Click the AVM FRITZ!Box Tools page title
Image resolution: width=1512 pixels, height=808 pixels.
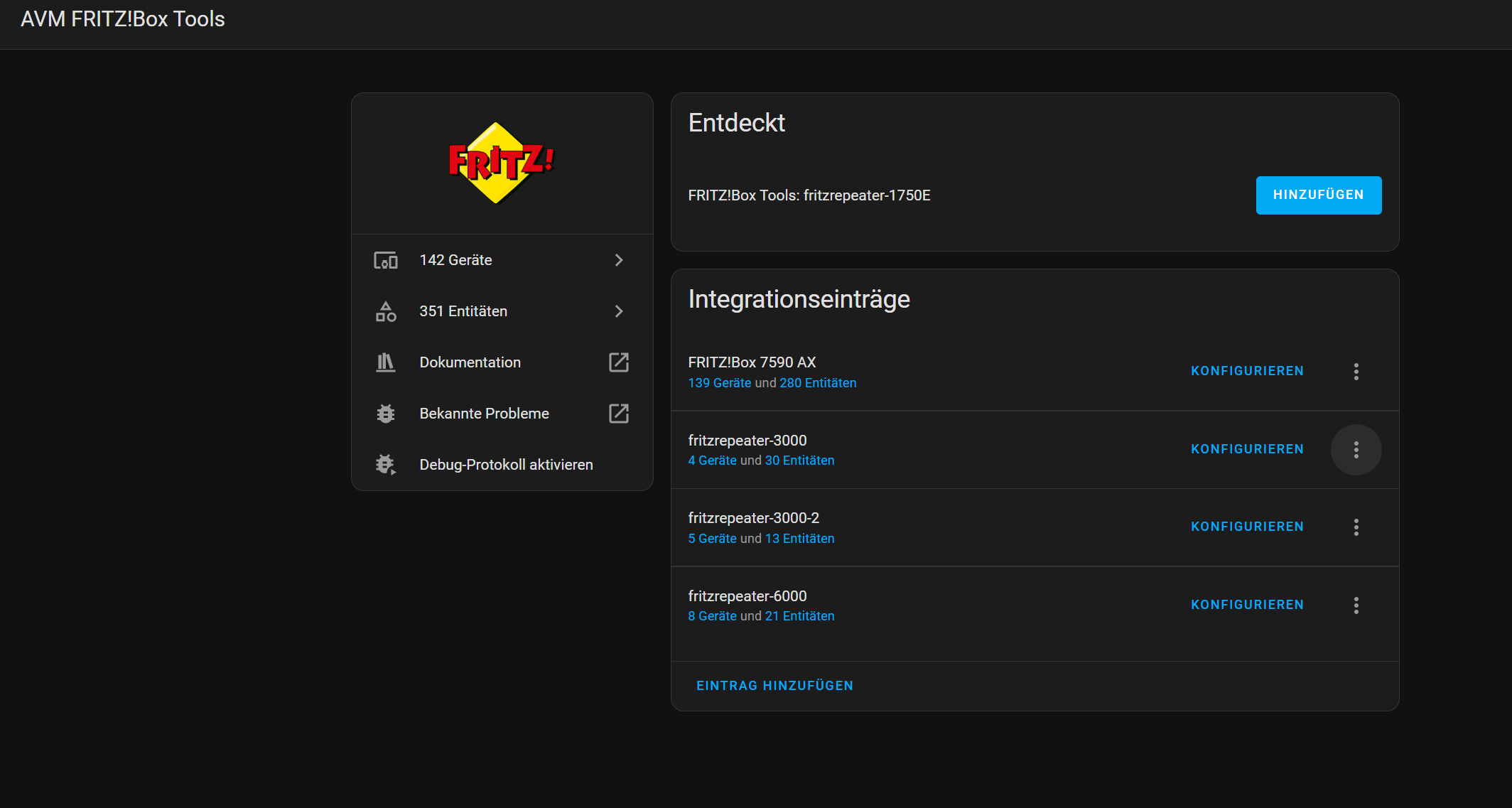point(123,19)
